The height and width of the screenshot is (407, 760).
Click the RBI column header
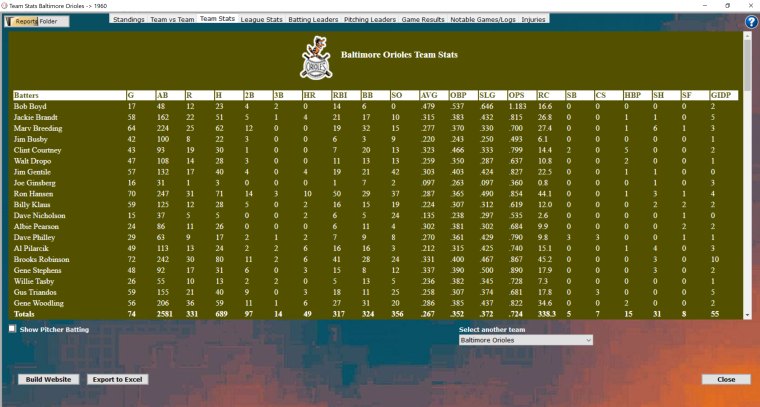pos(346,95)
